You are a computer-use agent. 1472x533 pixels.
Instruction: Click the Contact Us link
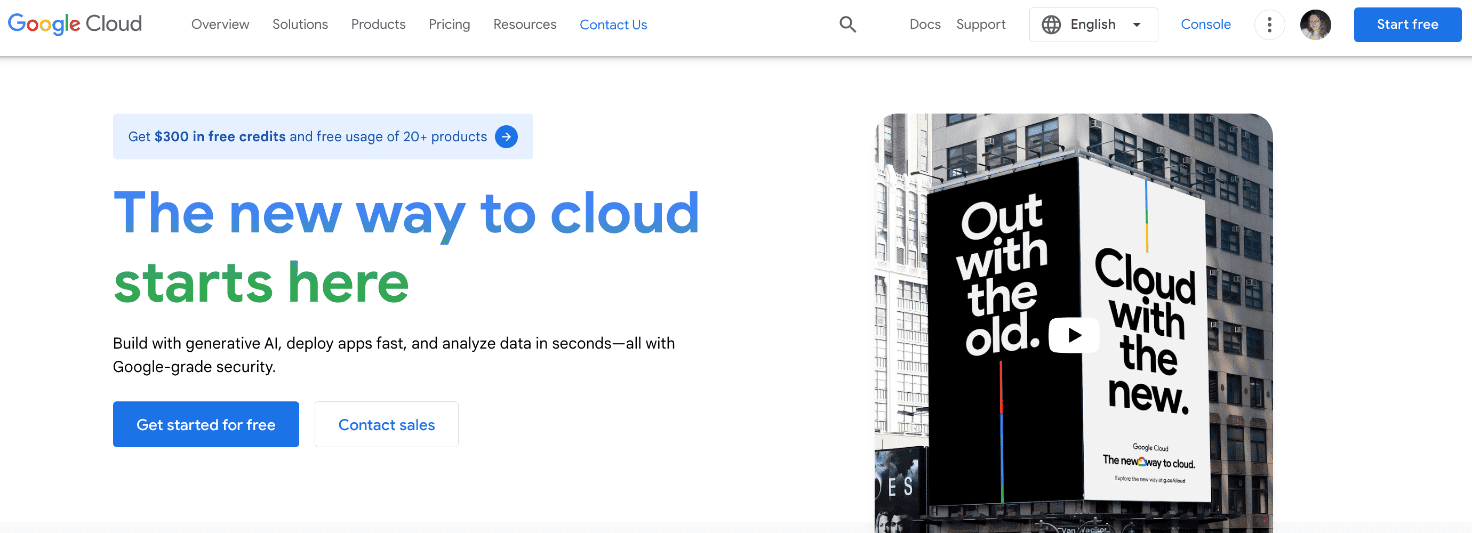613,25
